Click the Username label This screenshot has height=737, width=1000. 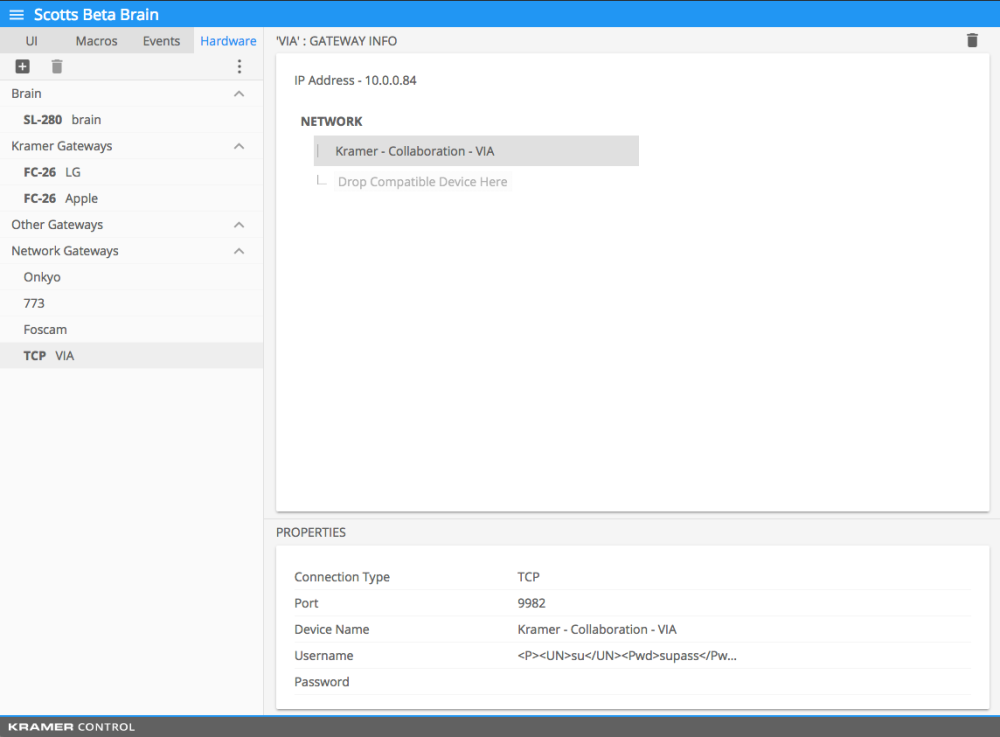click(x=323, y=655)
